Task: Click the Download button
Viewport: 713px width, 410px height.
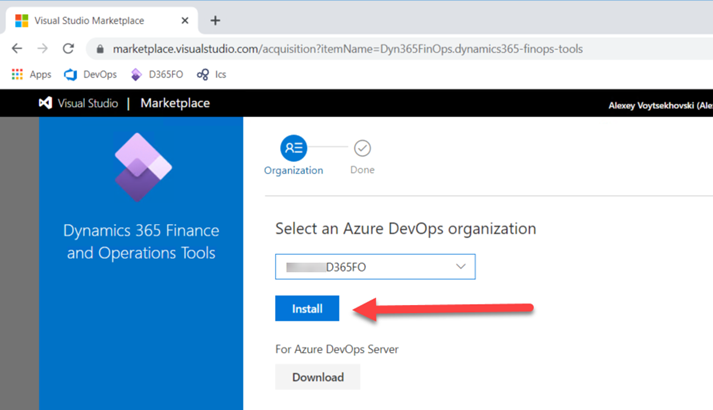Action: [317, 377]
